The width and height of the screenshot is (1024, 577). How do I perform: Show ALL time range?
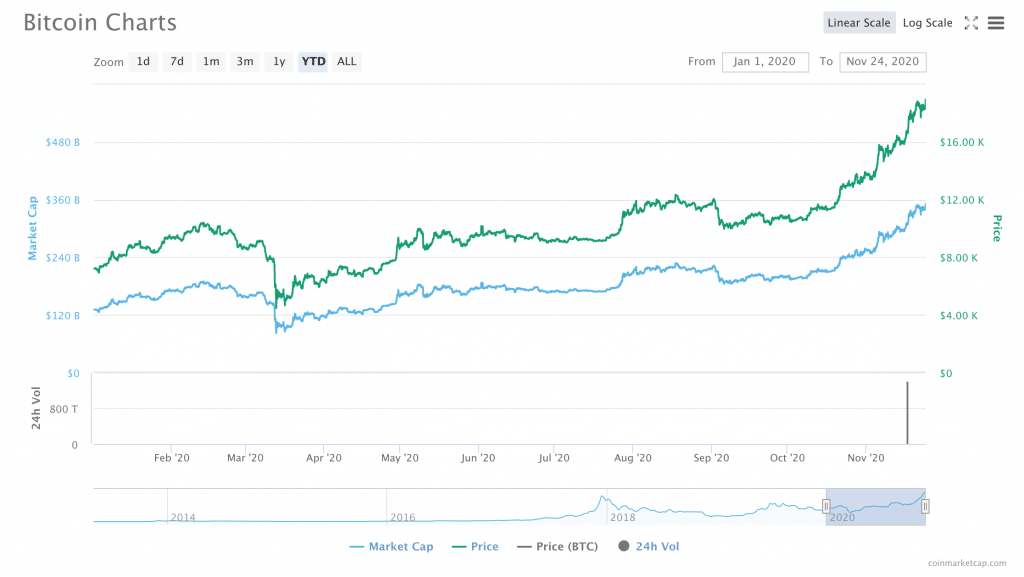click(x=346, y=62)
